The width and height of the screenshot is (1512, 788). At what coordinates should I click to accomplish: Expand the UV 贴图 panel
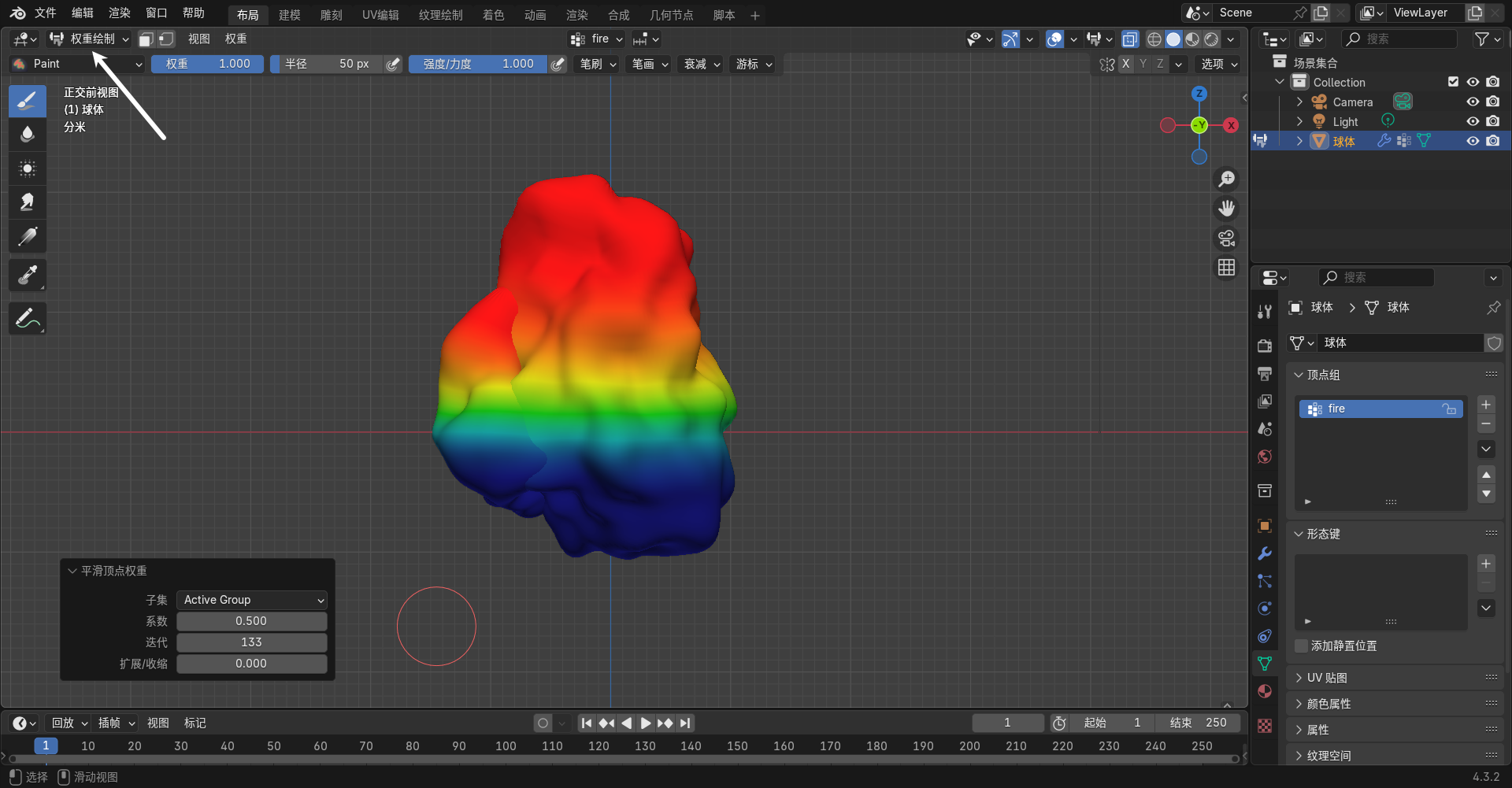click(x=1327, y=678)
